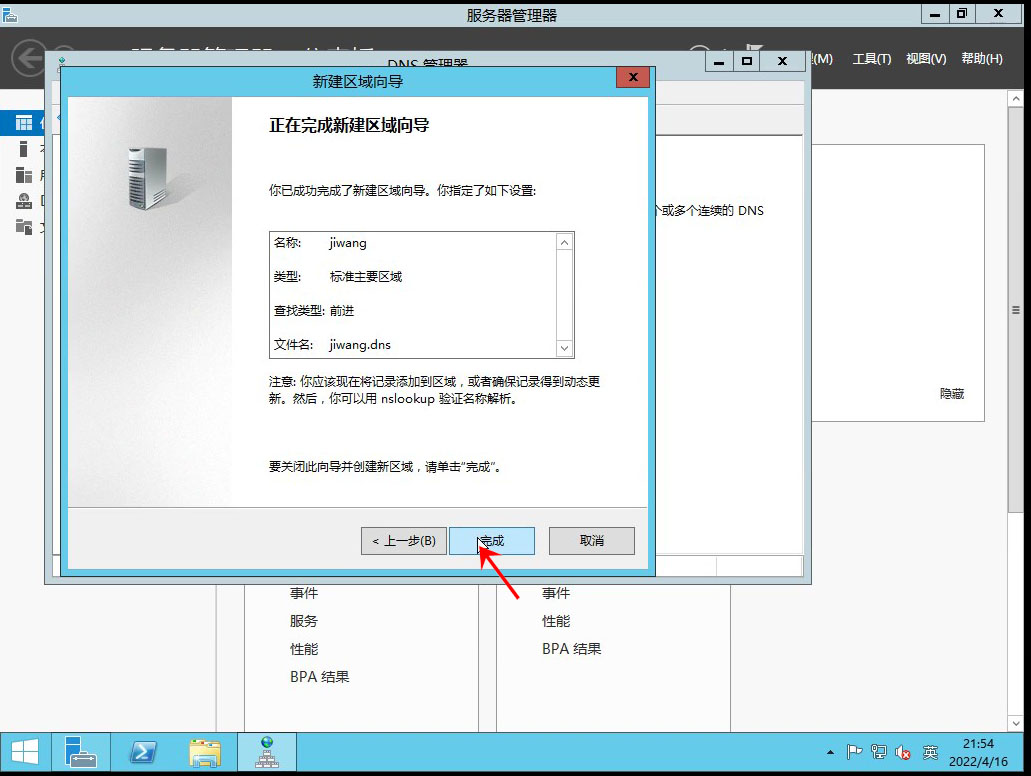Go back with 上一步(B) button

(404, 541)
